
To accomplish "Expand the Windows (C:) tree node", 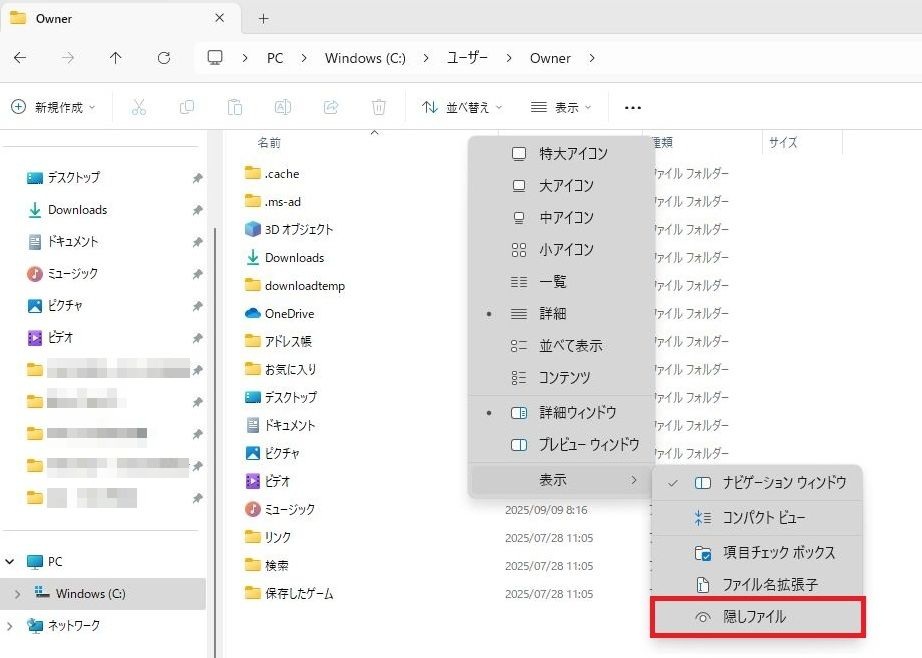I will pyautogui.click(x=16, y=594).
